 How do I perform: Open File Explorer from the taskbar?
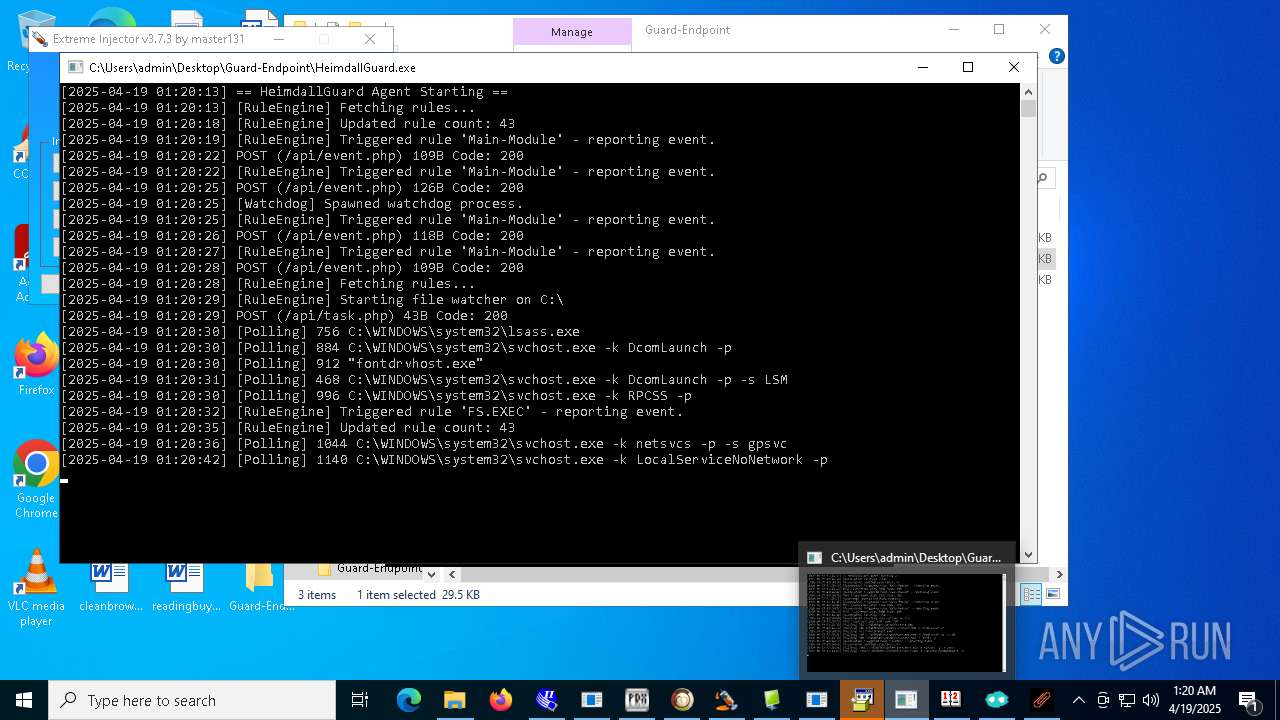click(454, 700)
